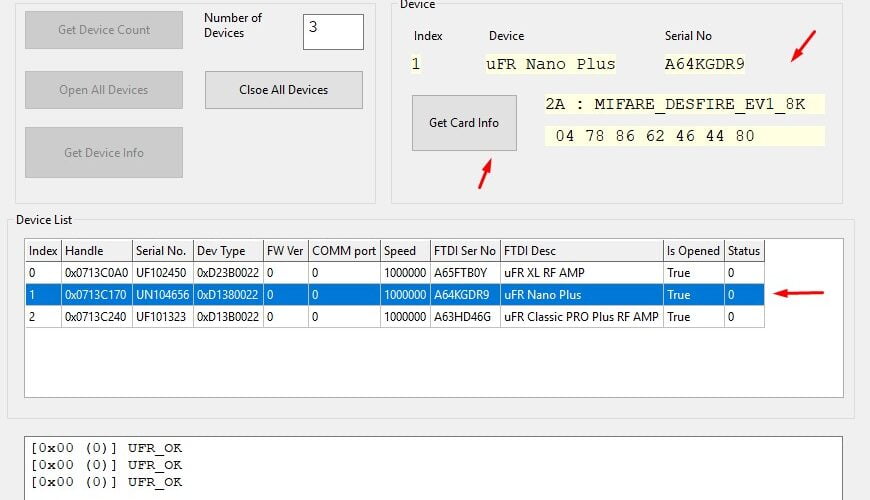Click FTDI serial A63HD46G cell
Image resolution: width=870 pixels, height=500 pixels.
coord(465,317)
